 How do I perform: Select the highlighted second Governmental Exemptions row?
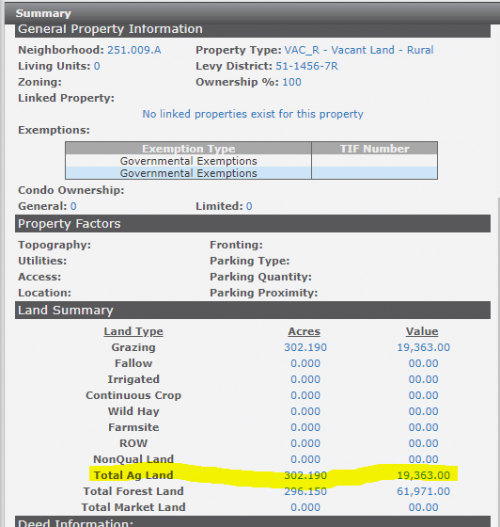[251, 173]
